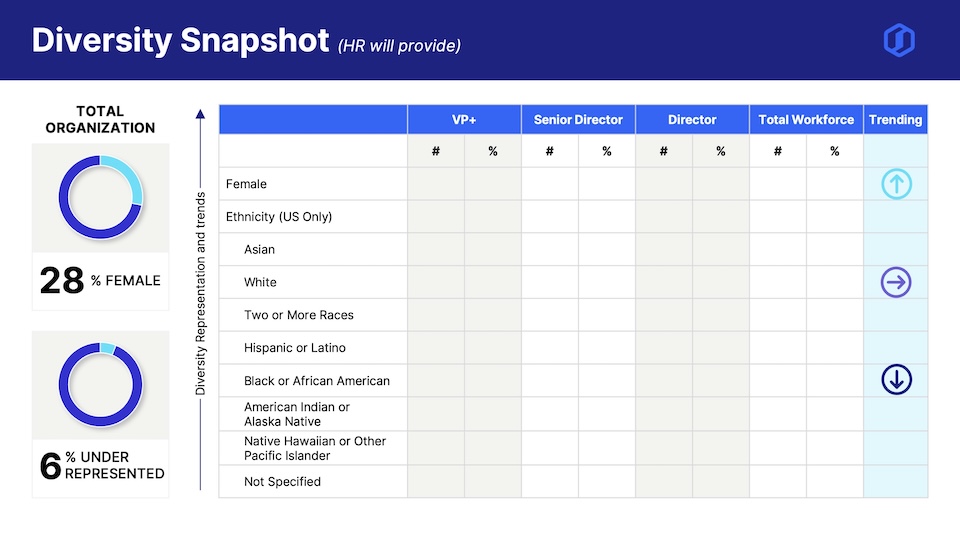Click the Director column header

click(692, 120)
